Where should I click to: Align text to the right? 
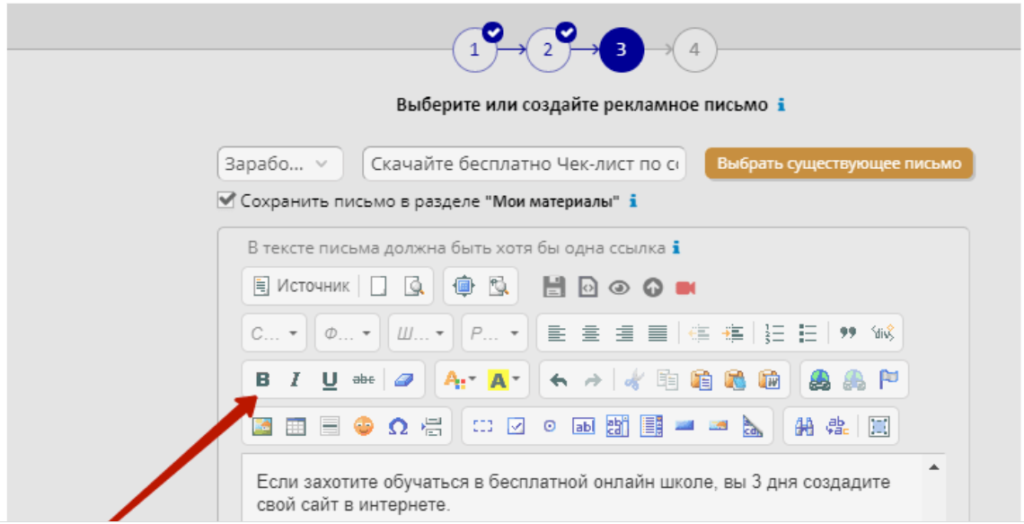[624, 333]
